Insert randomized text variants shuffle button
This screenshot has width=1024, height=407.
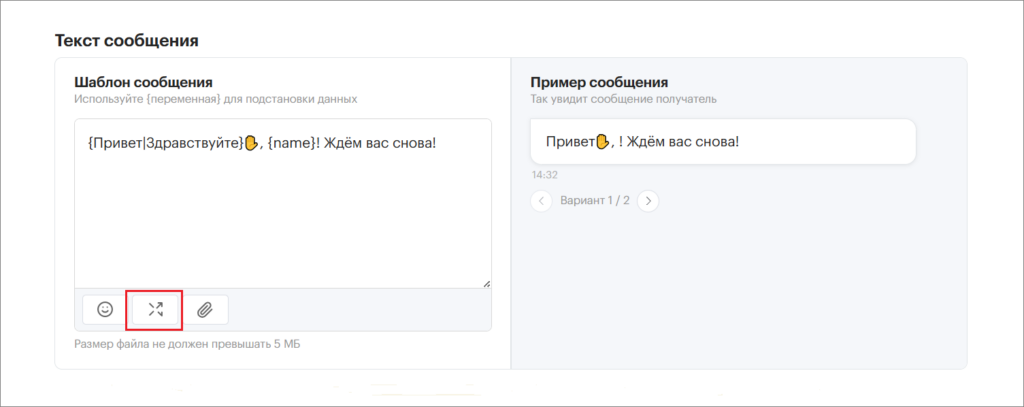(x=155, y=310)
